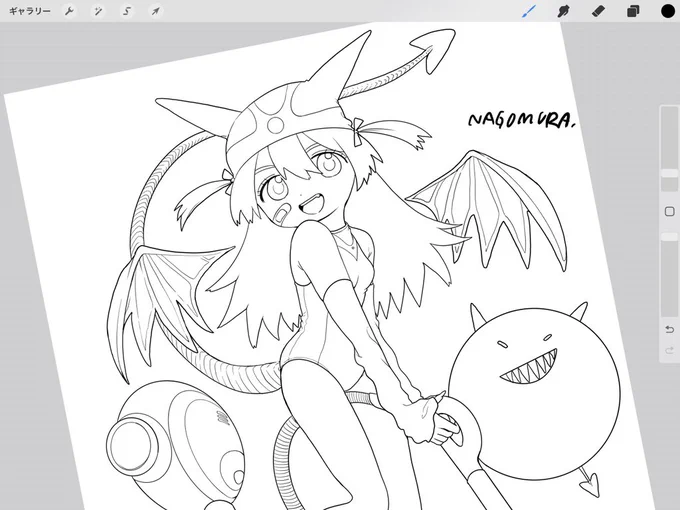The width and height of the screenshot is (680, 510).
Task: Open the ギャラリー gallery
Action: point(29,11)
